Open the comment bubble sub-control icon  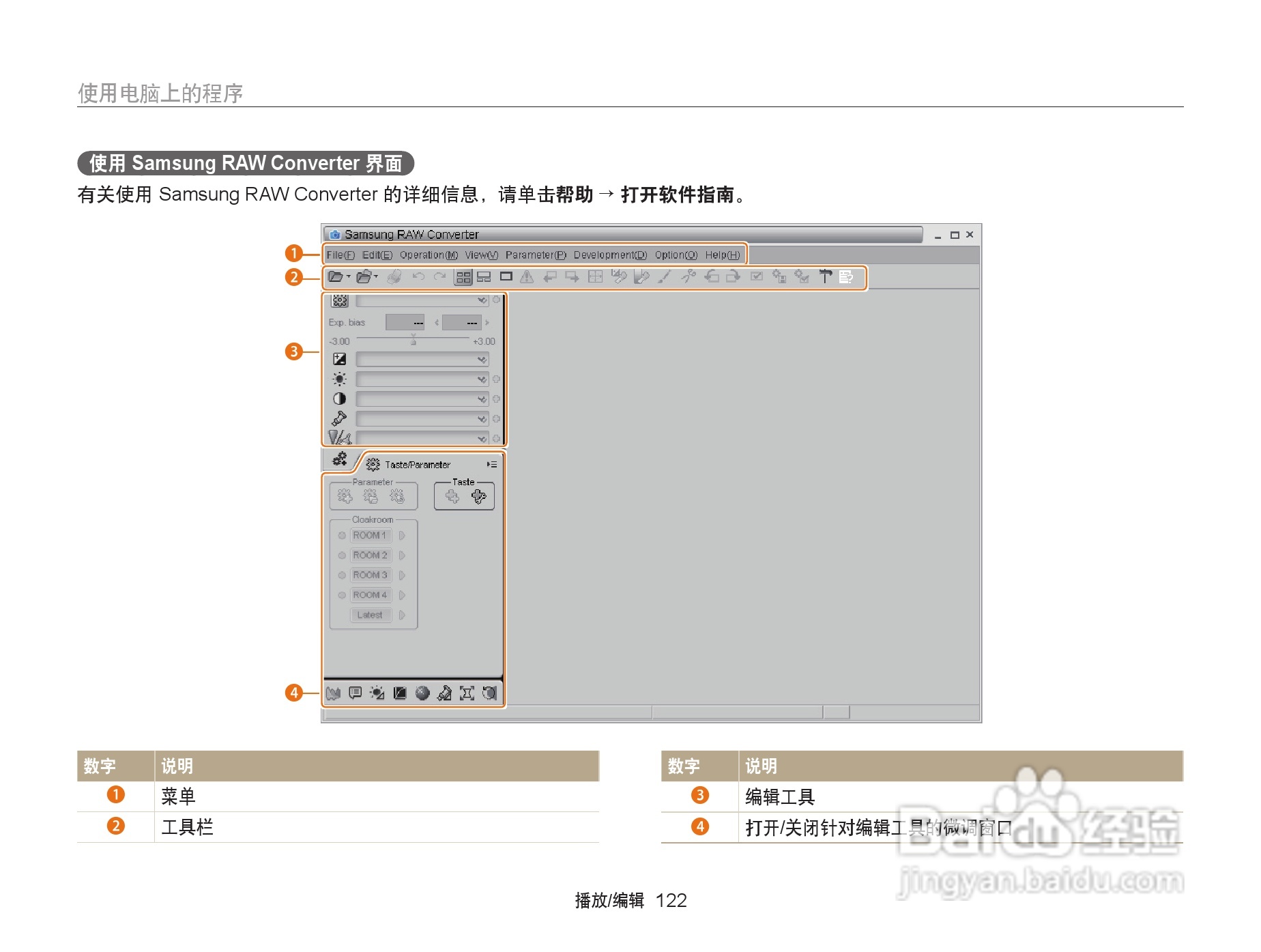pos(356,693)
